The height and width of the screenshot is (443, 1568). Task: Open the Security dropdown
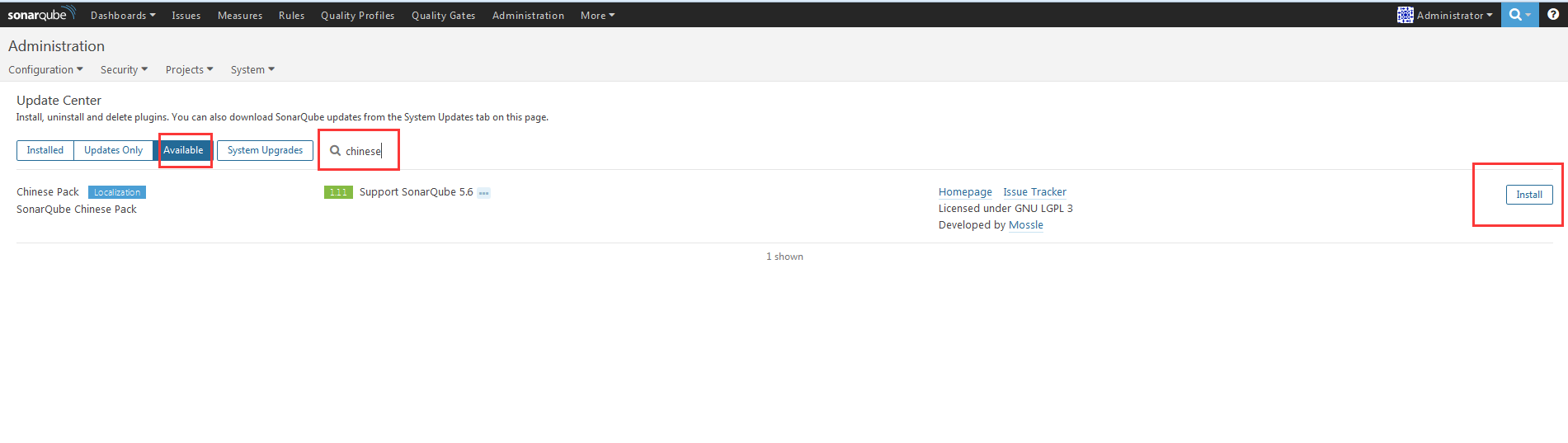tap(124, 70)
